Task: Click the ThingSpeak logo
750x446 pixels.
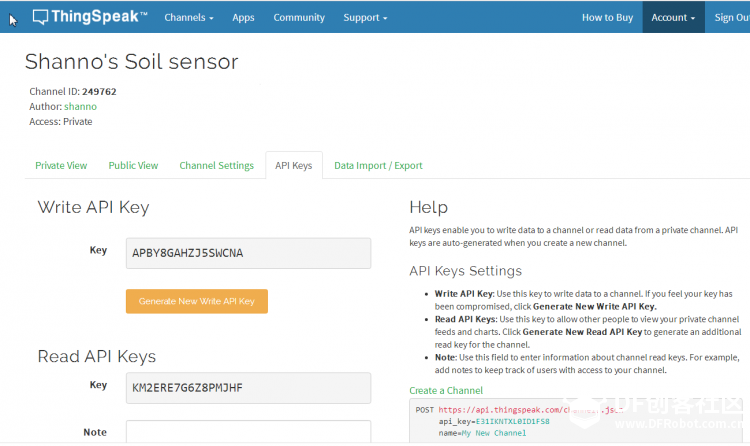Action: [x=90, y=17]
